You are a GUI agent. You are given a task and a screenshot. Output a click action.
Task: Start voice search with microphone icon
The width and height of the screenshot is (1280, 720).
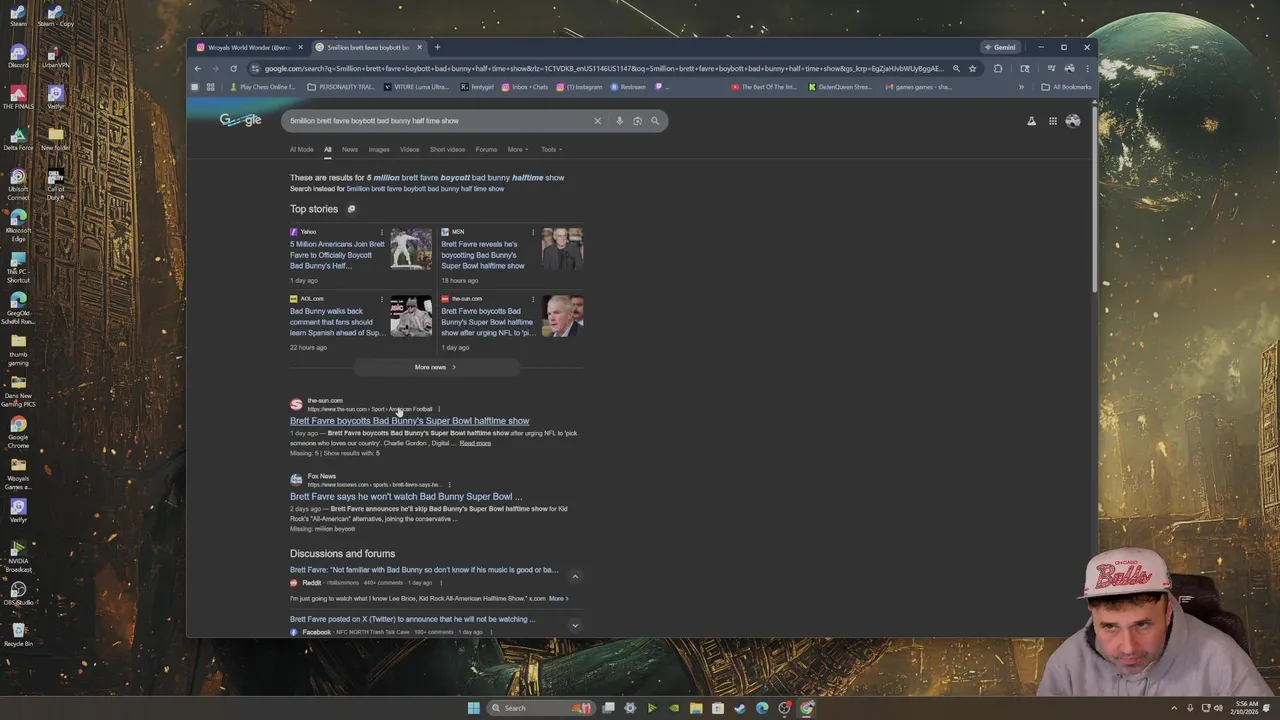coord(619,121)
